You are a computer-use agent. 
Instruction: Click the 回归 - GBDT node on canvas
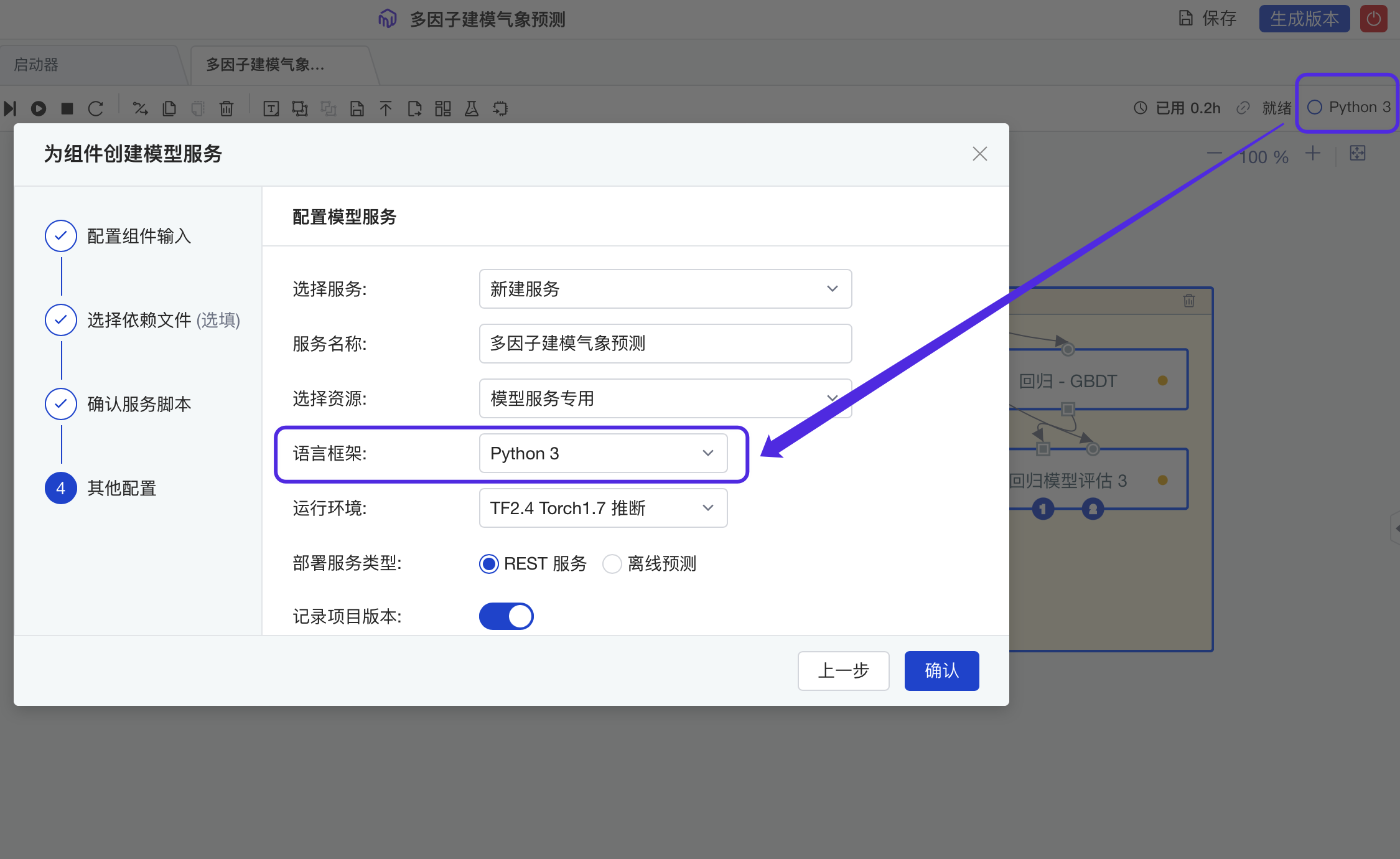(x=1098, y=380)
